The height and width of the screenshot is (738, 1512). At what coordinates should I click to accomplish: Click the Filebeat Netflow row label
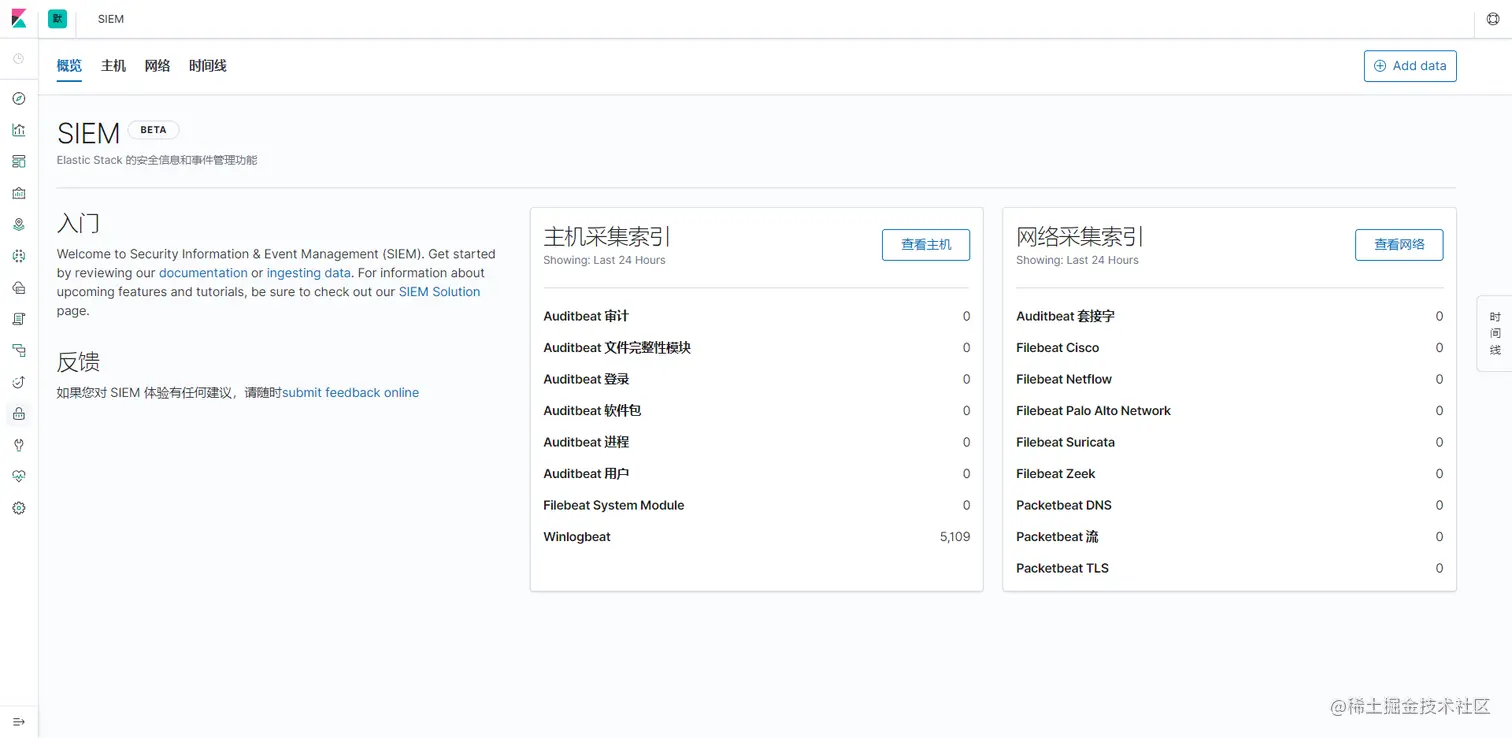click(1064, 380)
